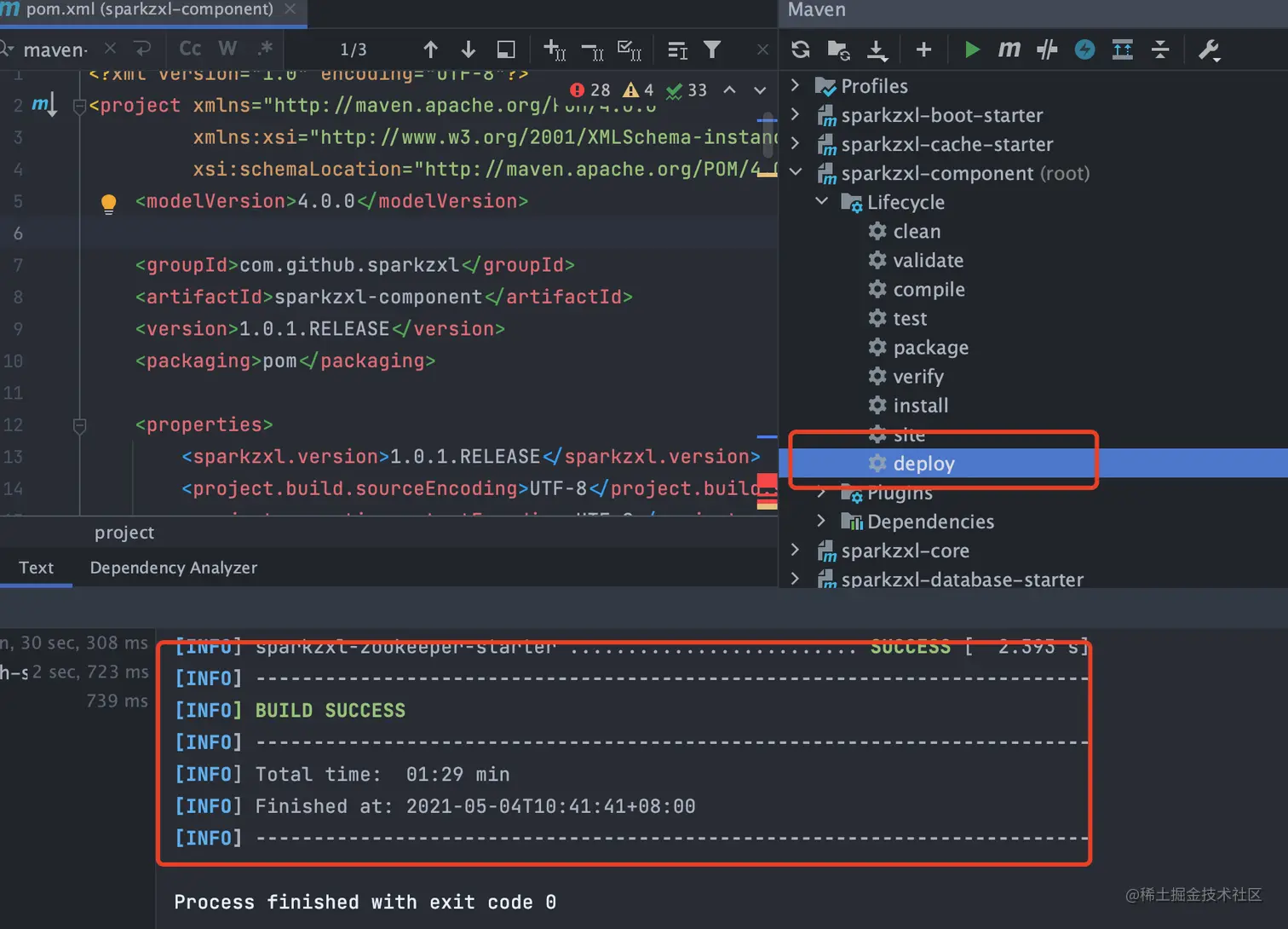
Task: Expand the Dependencies node
Action: [821, 520]
